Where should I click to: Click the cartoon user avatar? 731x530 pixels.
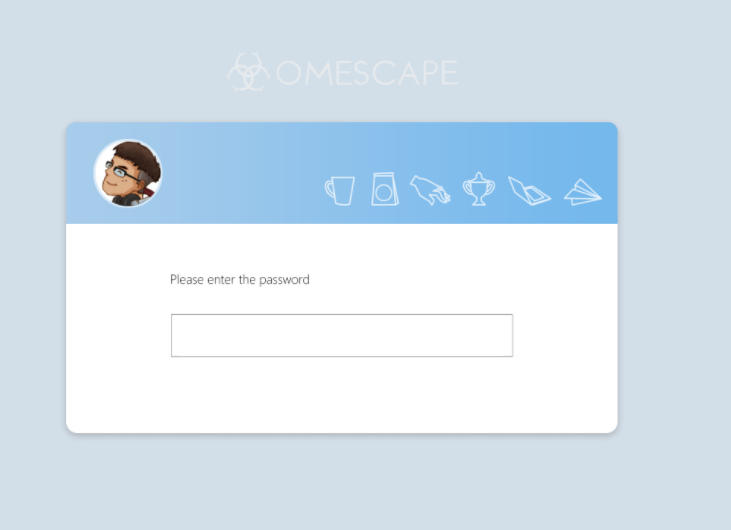point(128,173)
